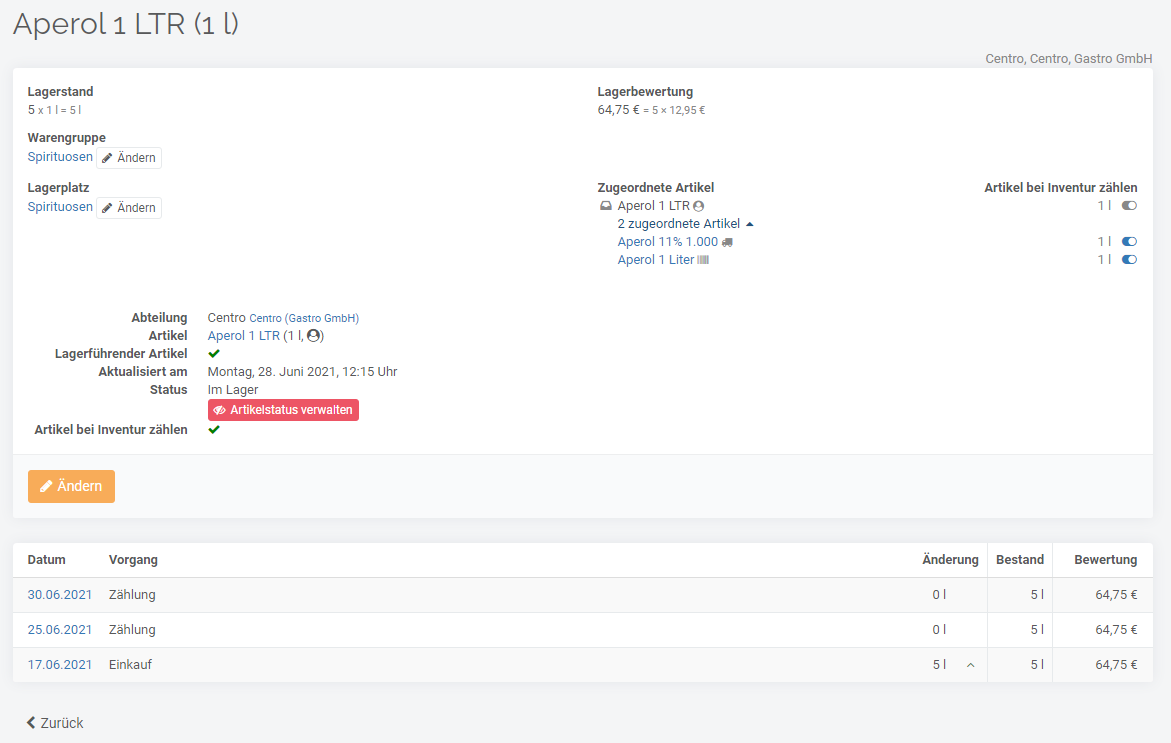Toggle the inventory count switch for Aperol 1 Liter
Image resolution: width=1171 pixels, height=743 pixels.
point(1129,260)
